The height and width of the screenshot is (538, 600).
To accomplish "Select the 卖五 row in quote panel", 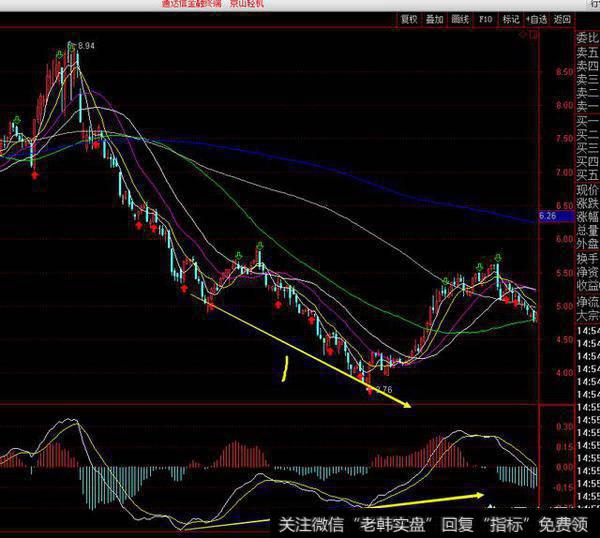I will click(x=588, y=52).
